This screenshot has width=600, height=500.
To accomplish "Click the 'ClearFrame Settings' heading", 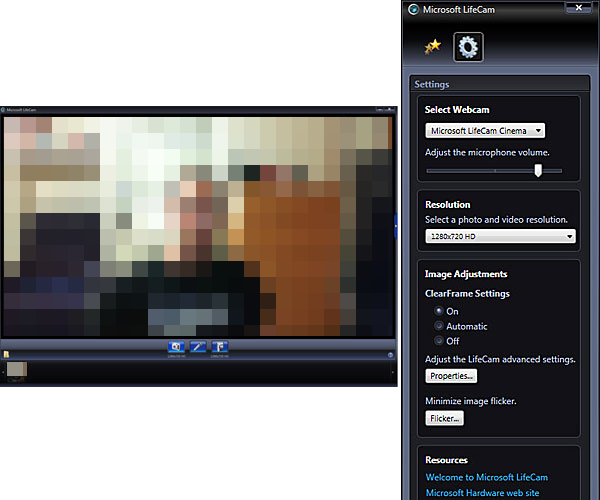I will point(467,293).
